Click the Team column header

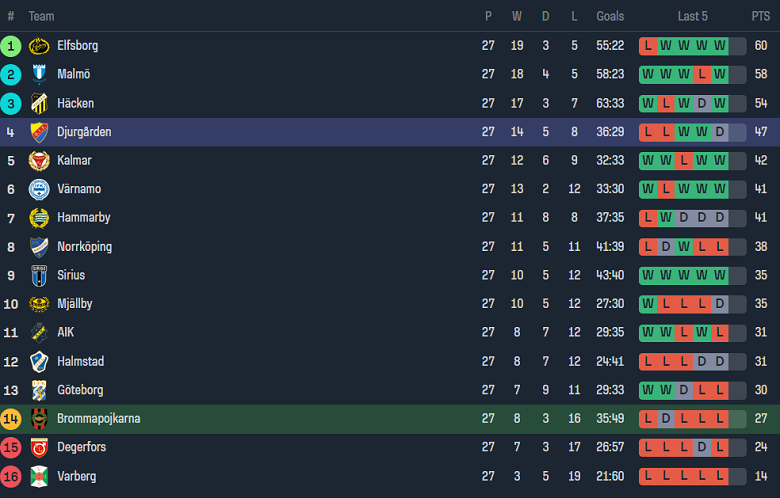pyautogui.click(x=41, y=16)
